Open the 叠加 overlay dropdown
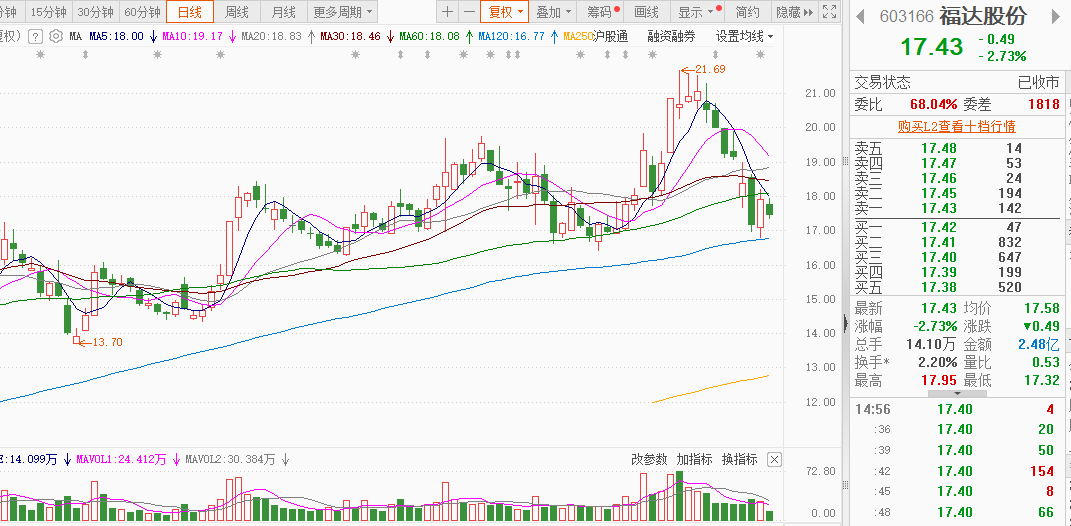The image size is (1071, 526). coord(553,12)
